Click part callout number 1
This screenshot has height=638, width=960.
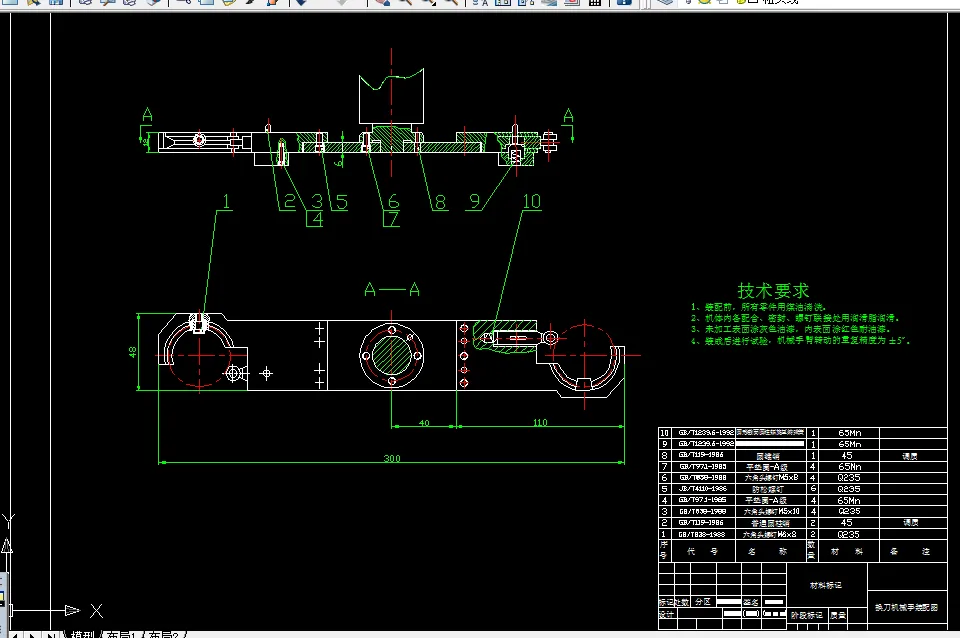pos(227,201)
